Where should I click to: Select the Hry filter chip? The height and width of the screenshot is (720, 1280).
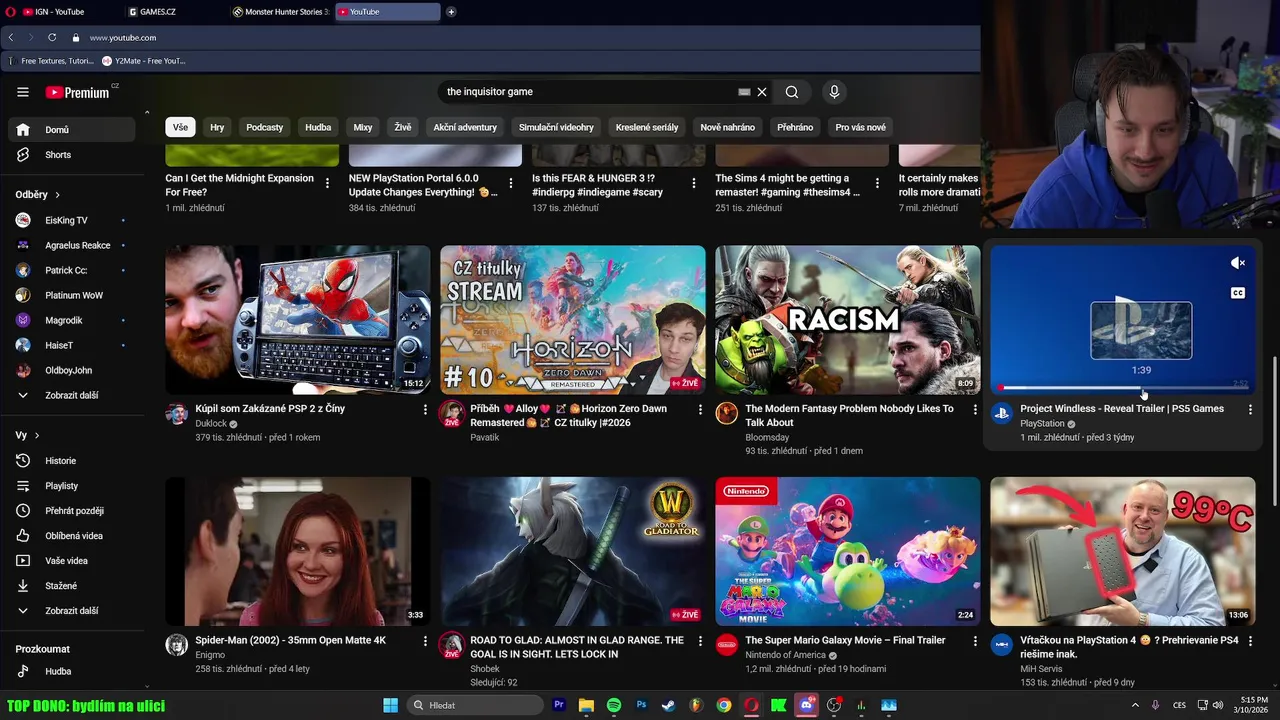pos(217,127)
